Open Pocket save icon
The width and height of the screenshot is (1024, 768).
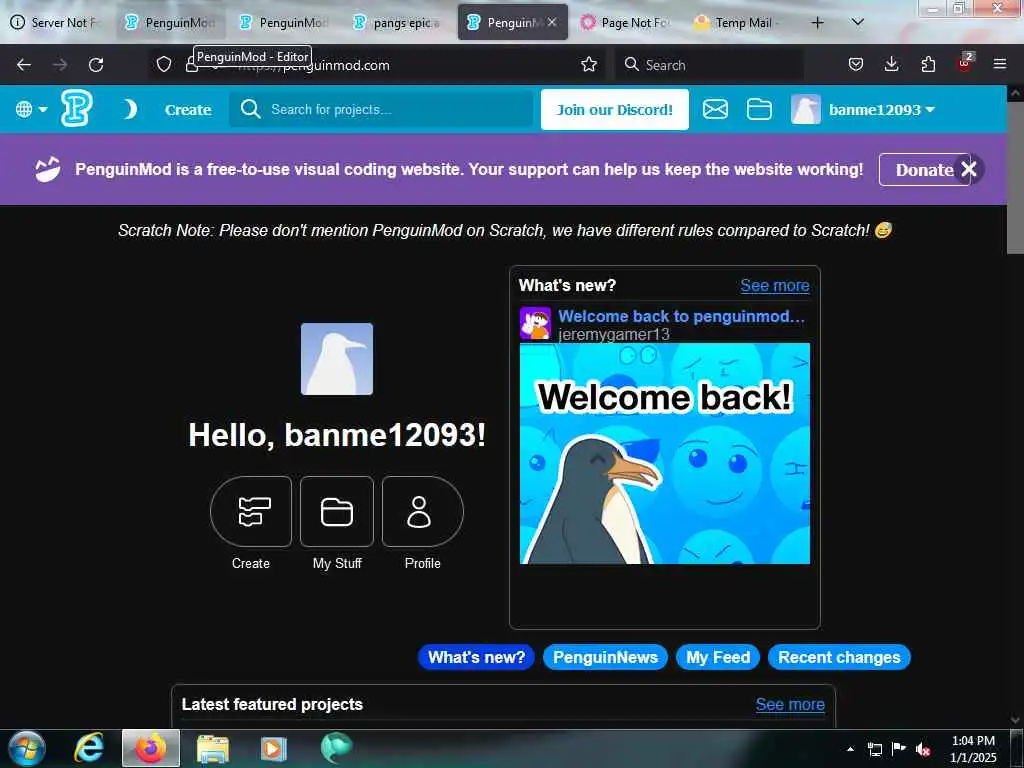tap(856, 64)
